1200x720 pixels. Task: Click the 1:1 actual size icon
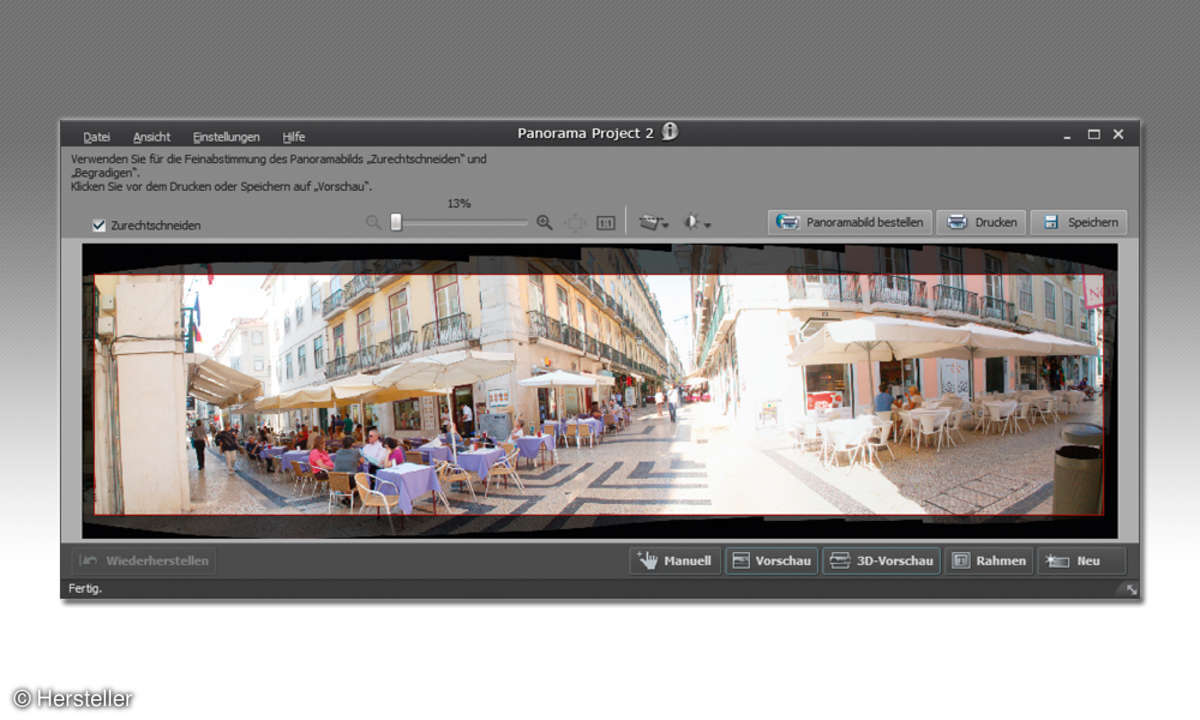(606, 222)
